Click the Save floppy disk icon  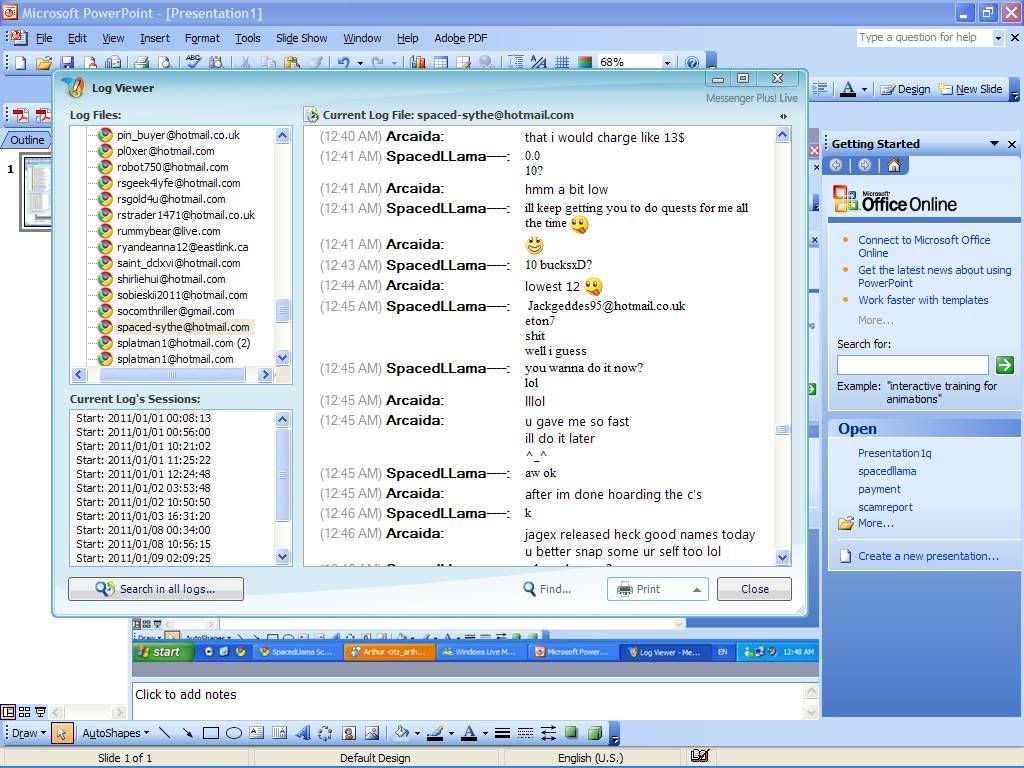[x=67, y=62]
